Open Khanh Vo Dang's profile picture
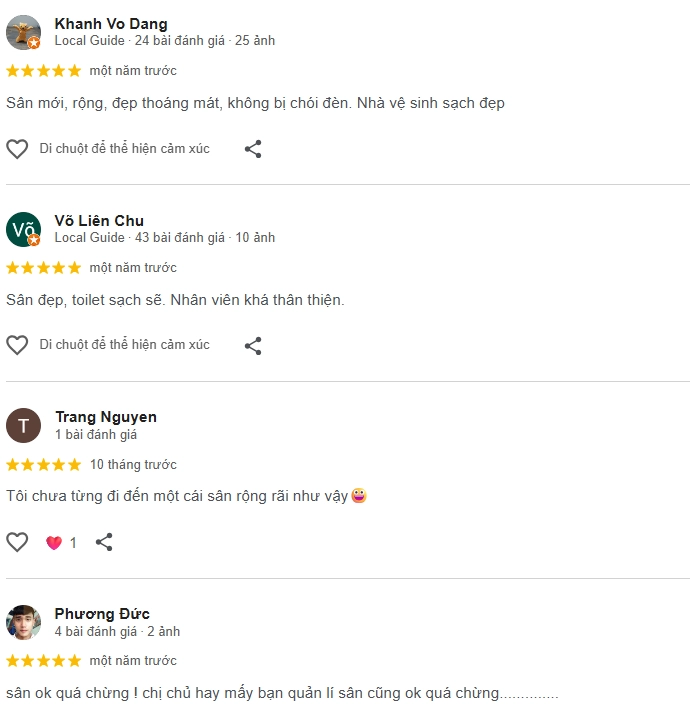690x715 pixels. [x=23, y=32]
